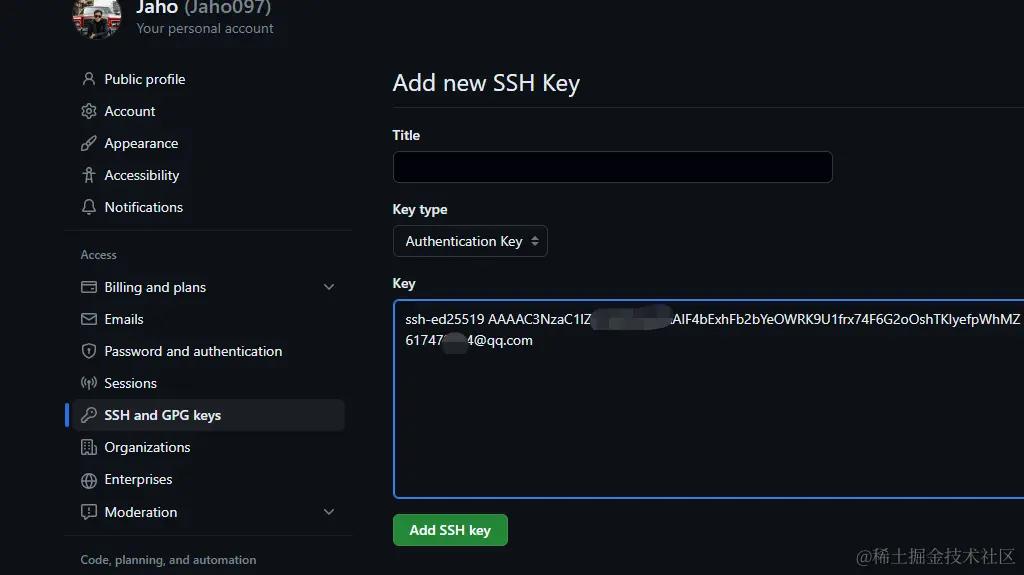Open the Key type dropdown
The height and width of the screenshot is (575, 1024).
[x=470, y=241]
